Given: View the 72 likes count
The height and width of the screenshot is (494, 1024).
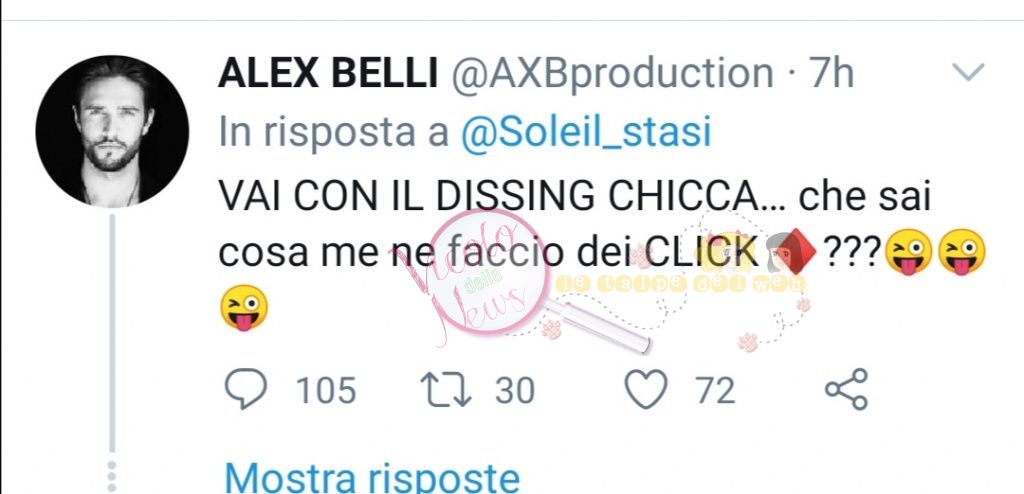Looking at the screenshot, I should [715, 391].
